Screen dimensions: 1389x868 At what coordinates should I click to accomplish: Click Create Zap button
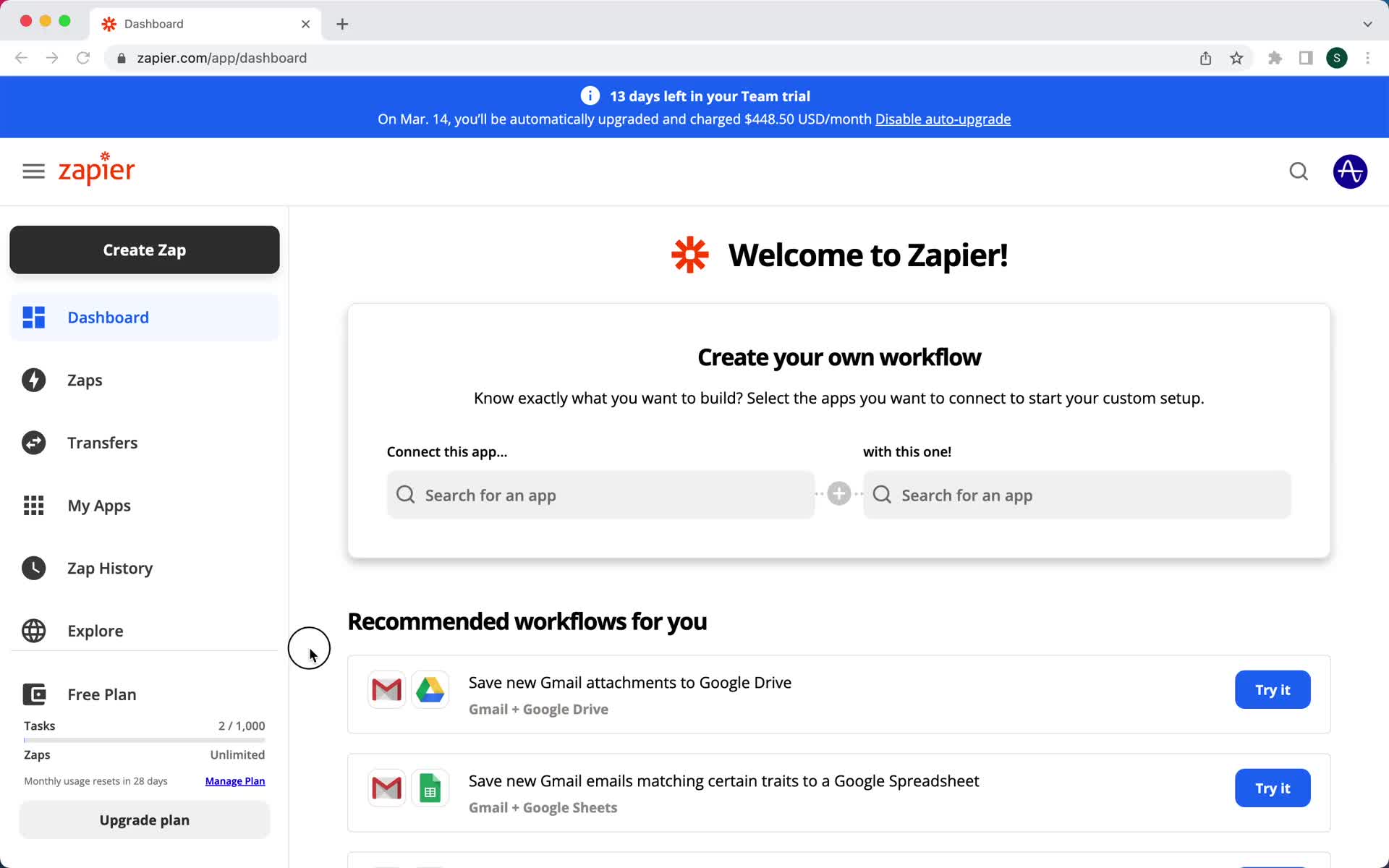[x=144, y=249]
